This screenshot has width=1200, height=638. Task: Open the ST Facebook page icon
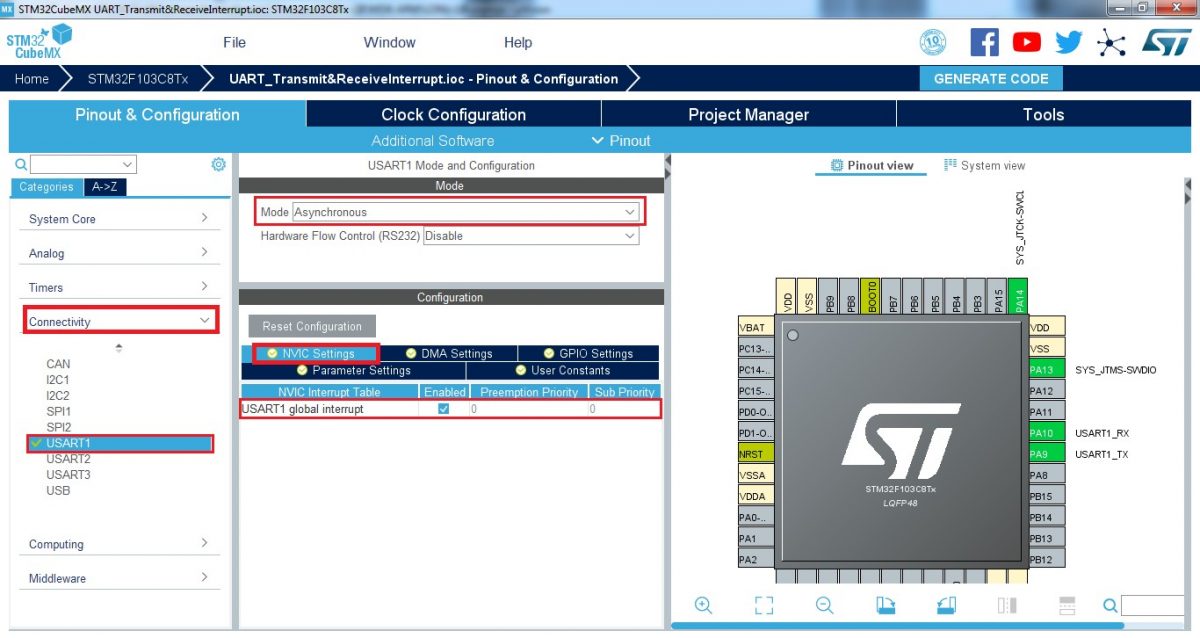pos(984,42)
